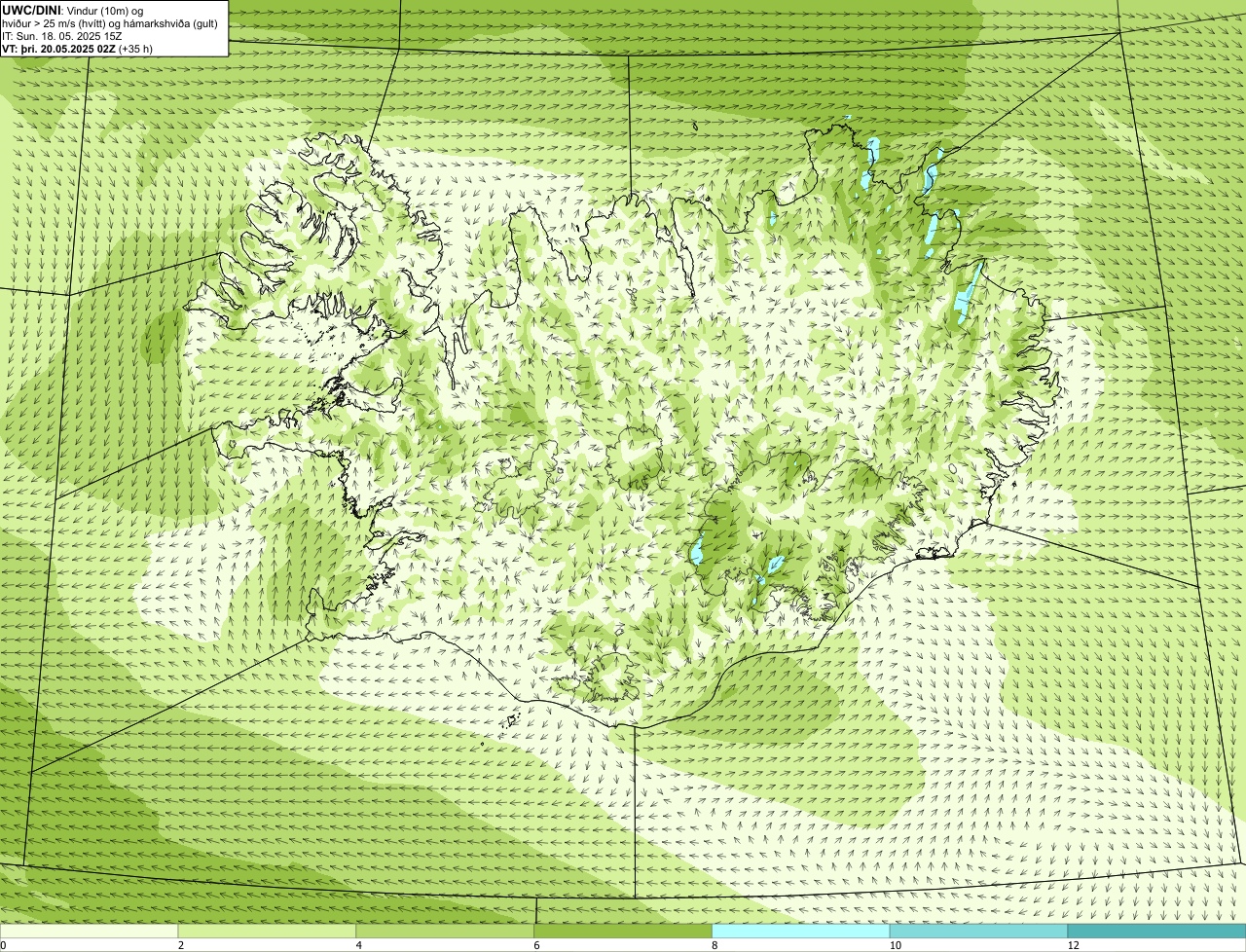Click the '6' tick label on the scale
This screenshot has width=1246, height=952.
tap(536, 945)
